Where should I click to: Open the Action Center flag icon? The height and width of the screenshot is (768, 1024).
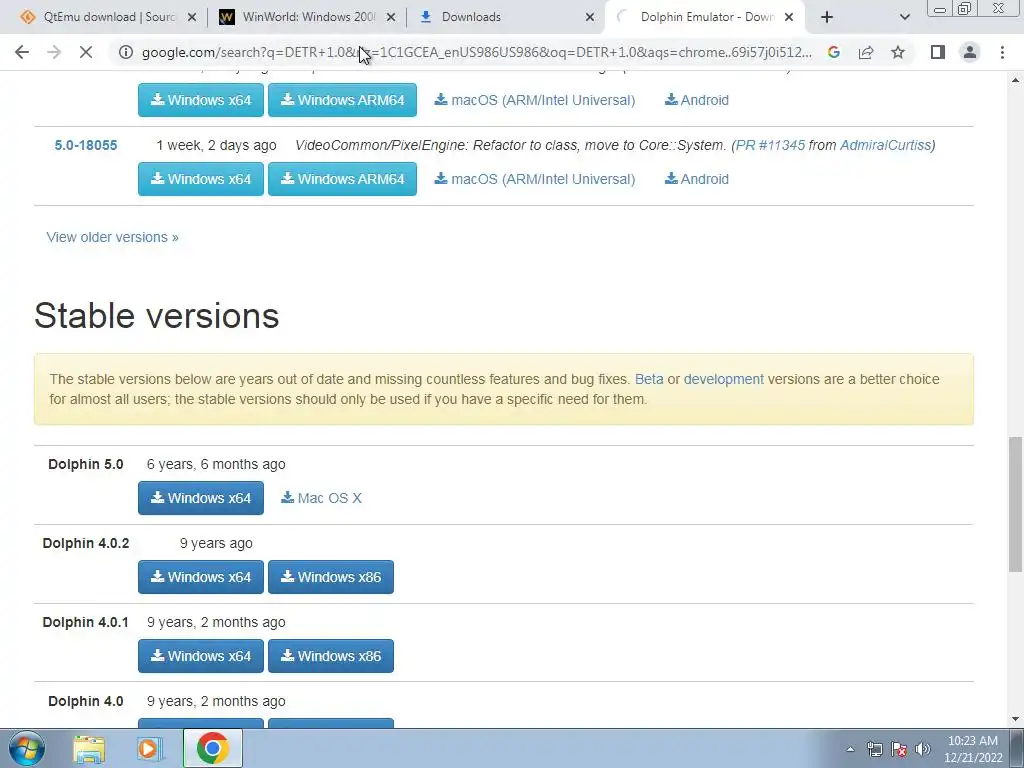tap(899, 749)
